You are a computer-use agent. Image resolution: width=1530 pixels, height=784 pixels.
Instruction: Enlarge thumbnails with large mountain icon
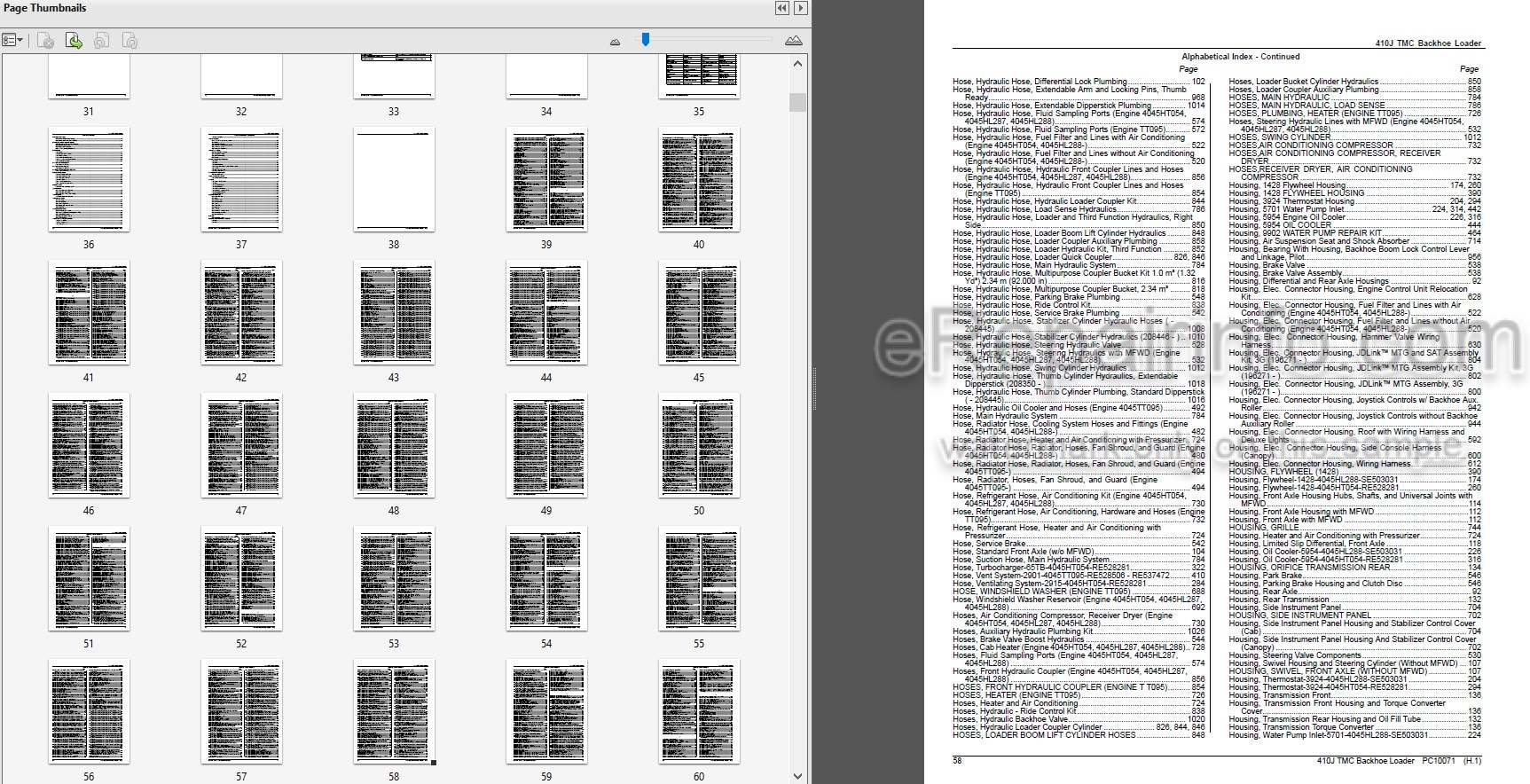(x=794, y=41)
